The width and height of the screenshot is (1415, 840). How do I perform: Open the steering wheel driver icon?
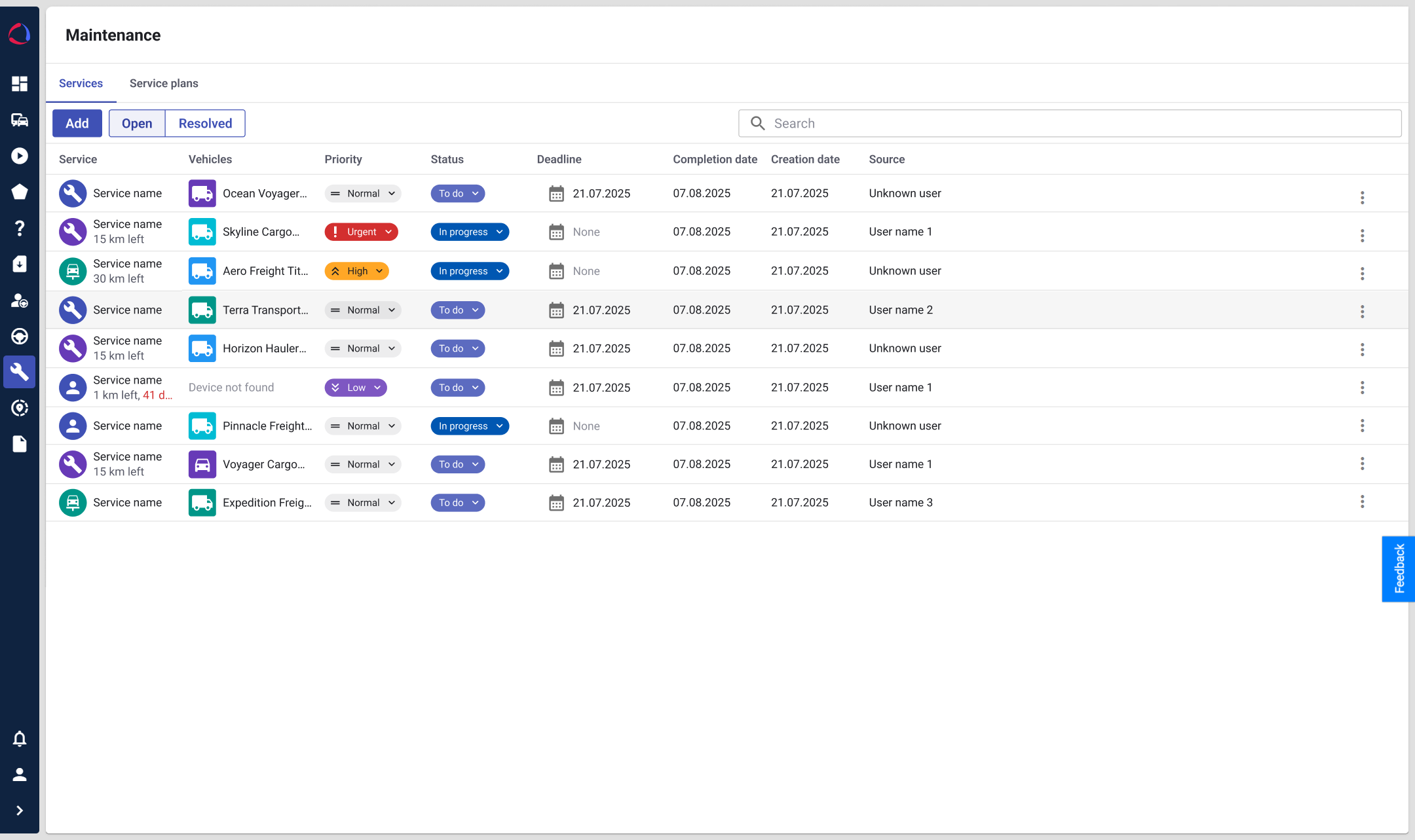[20, 337]
